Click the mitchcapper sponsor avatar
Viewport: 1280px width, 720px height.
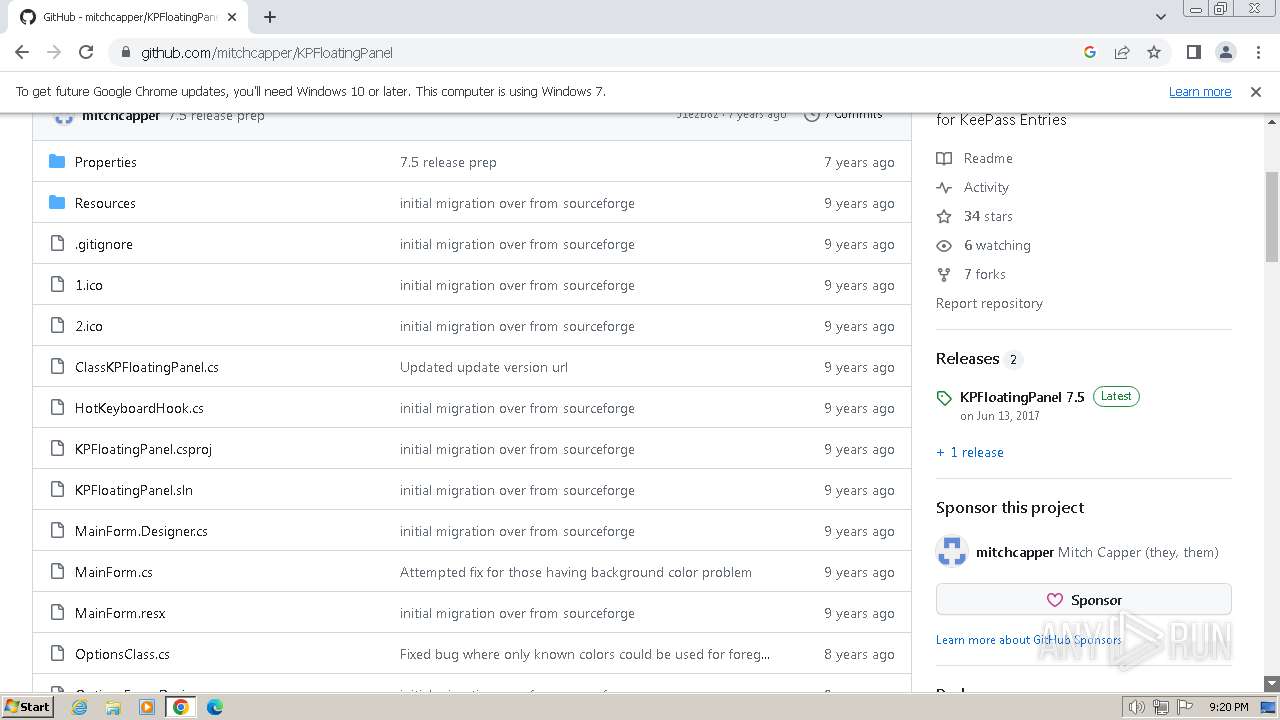(952, 552)
